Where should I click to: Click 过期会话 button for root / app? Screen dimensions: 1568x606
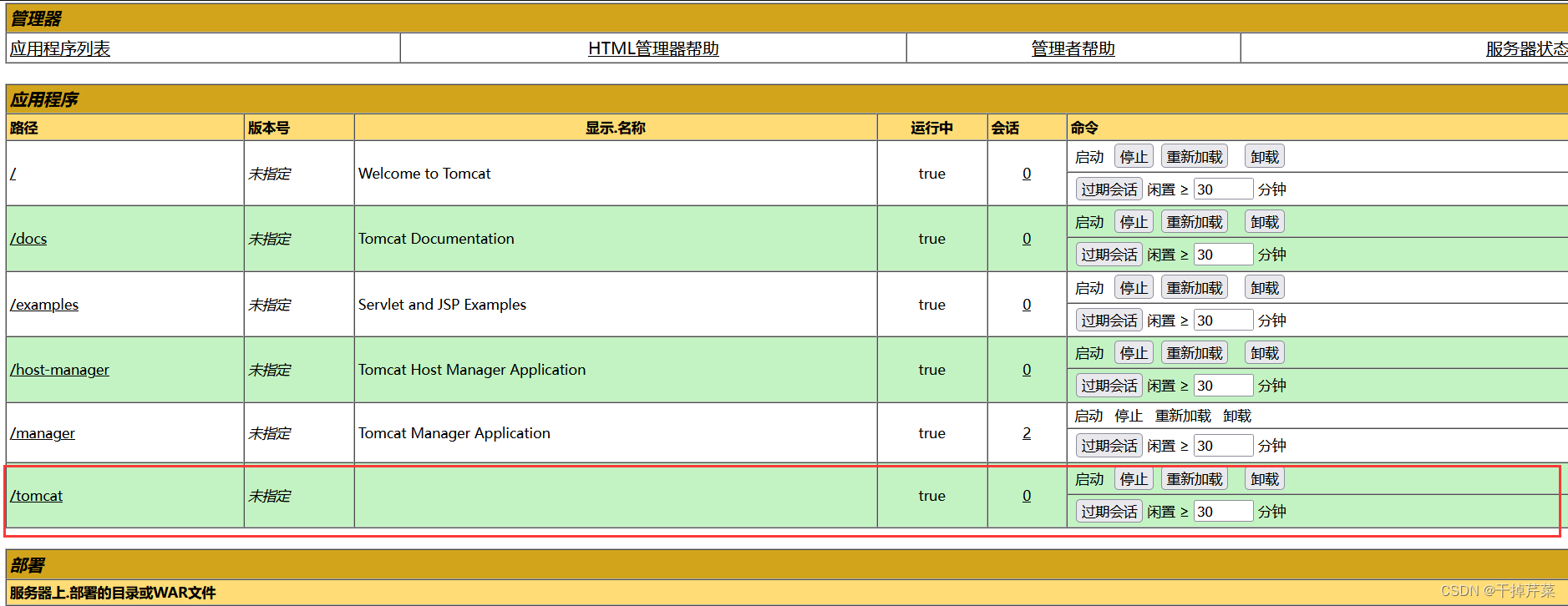pos(1109,189)
